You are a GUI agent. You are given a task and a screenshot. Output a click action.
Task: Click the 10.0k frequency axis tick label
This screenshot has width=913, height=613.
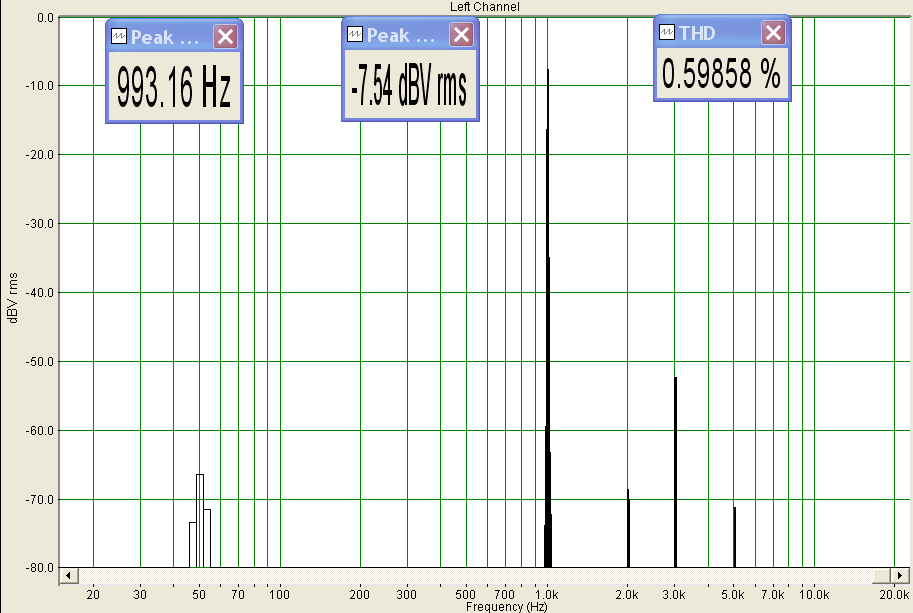[814, 595]
